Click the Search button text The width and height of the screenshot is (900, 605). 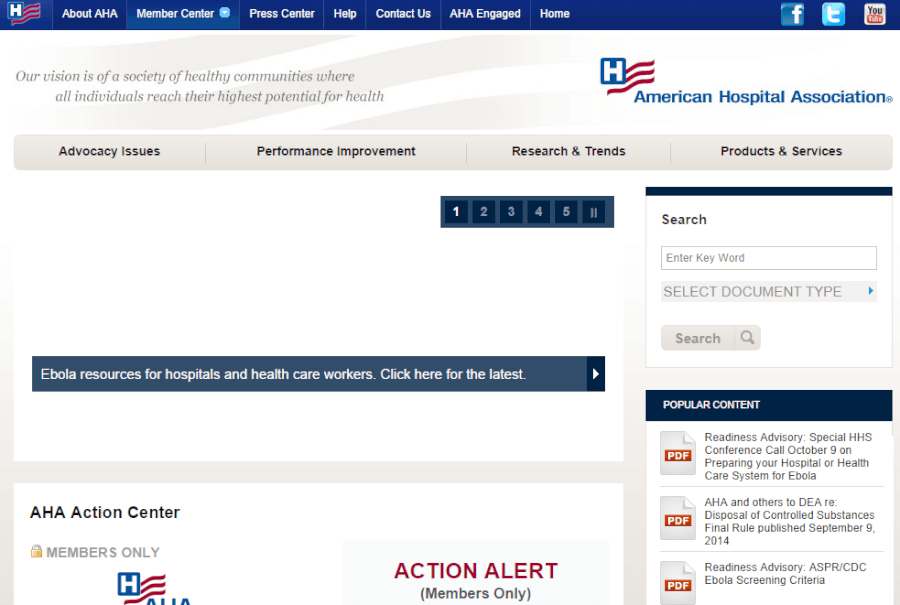697,338
